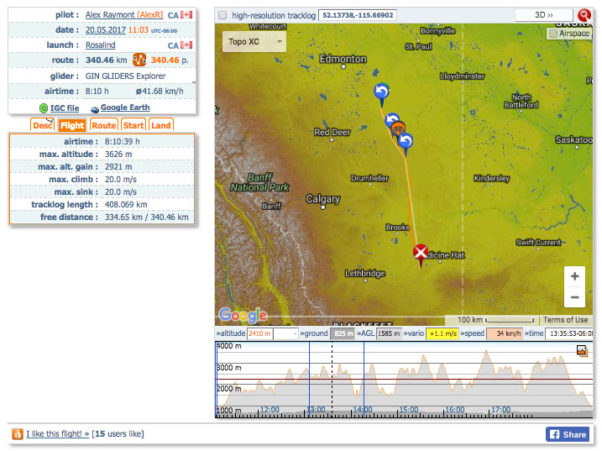Toggle the high-resolution tracklog checkbox
The height and width of the screenshot is (451, 602).
click(222, 15)
